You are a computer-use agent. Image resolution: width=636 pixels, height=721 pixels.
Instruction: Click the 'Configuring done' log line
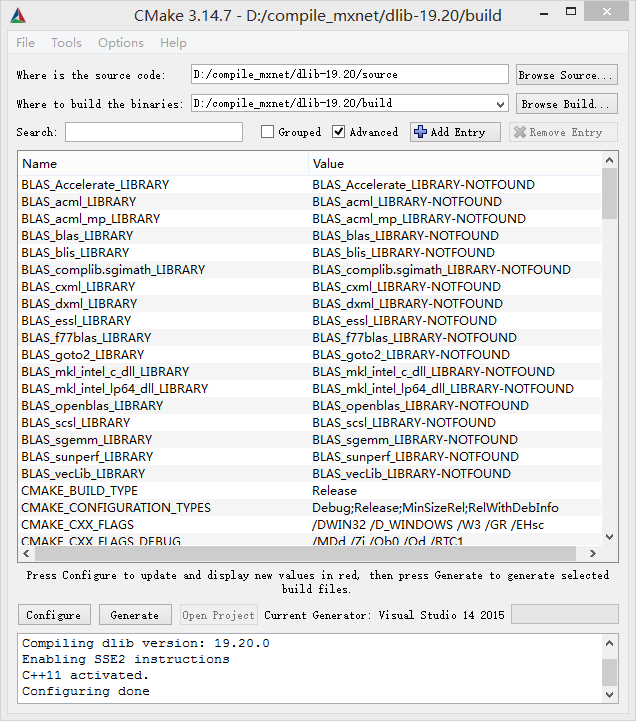point(86,691)
